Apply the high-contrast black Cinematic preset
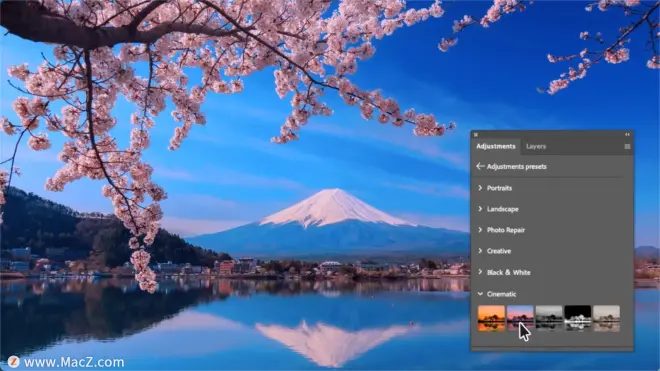Screen dimensions: 660x371 coord(578,318)
